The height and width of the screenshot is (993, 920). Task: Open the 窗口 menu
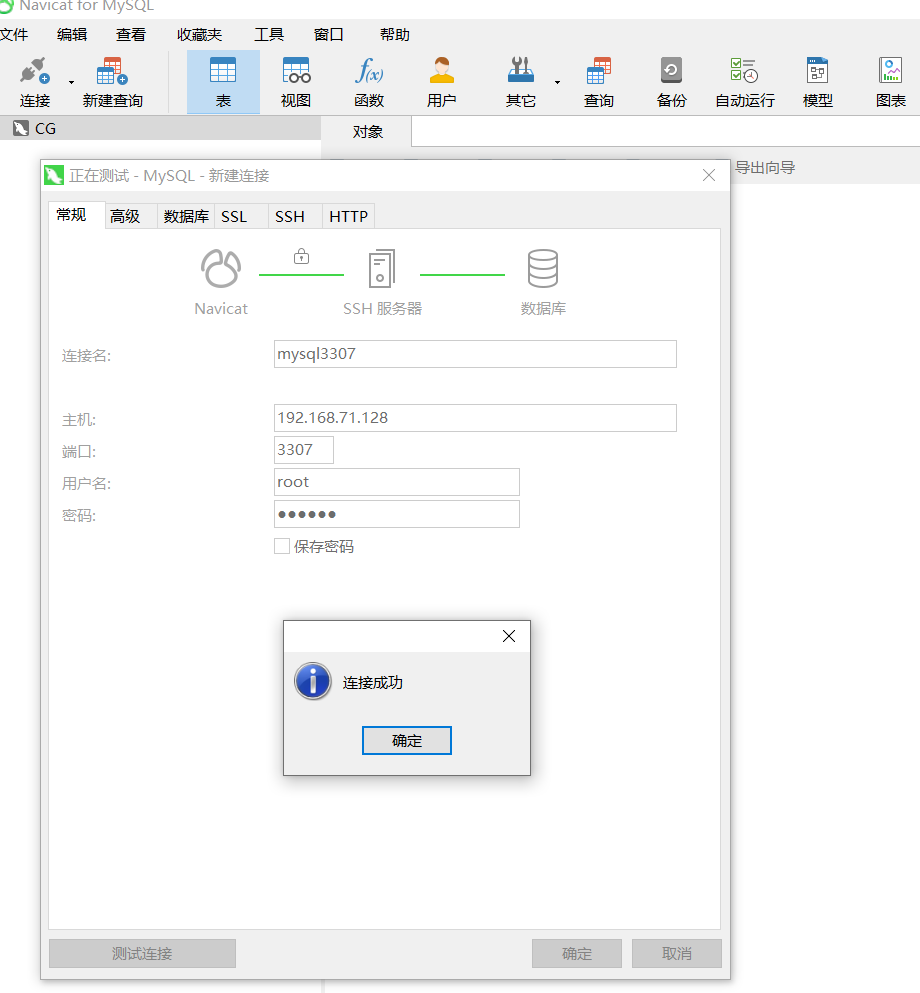coord(329,34)
